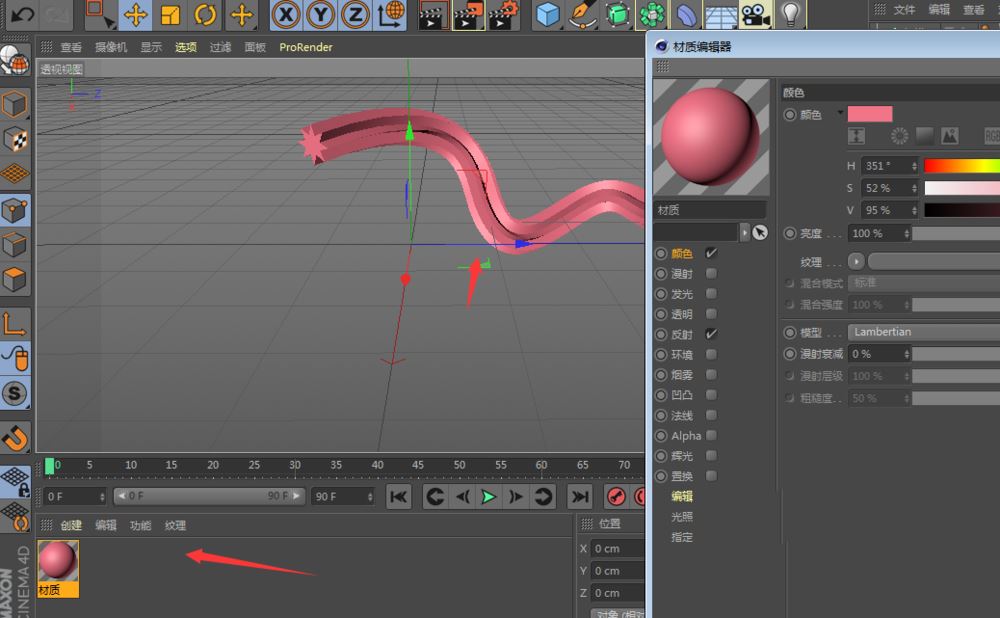1000x618 pixels.
Task: Select the Scale tool
Action: click(x=171, y=14)
